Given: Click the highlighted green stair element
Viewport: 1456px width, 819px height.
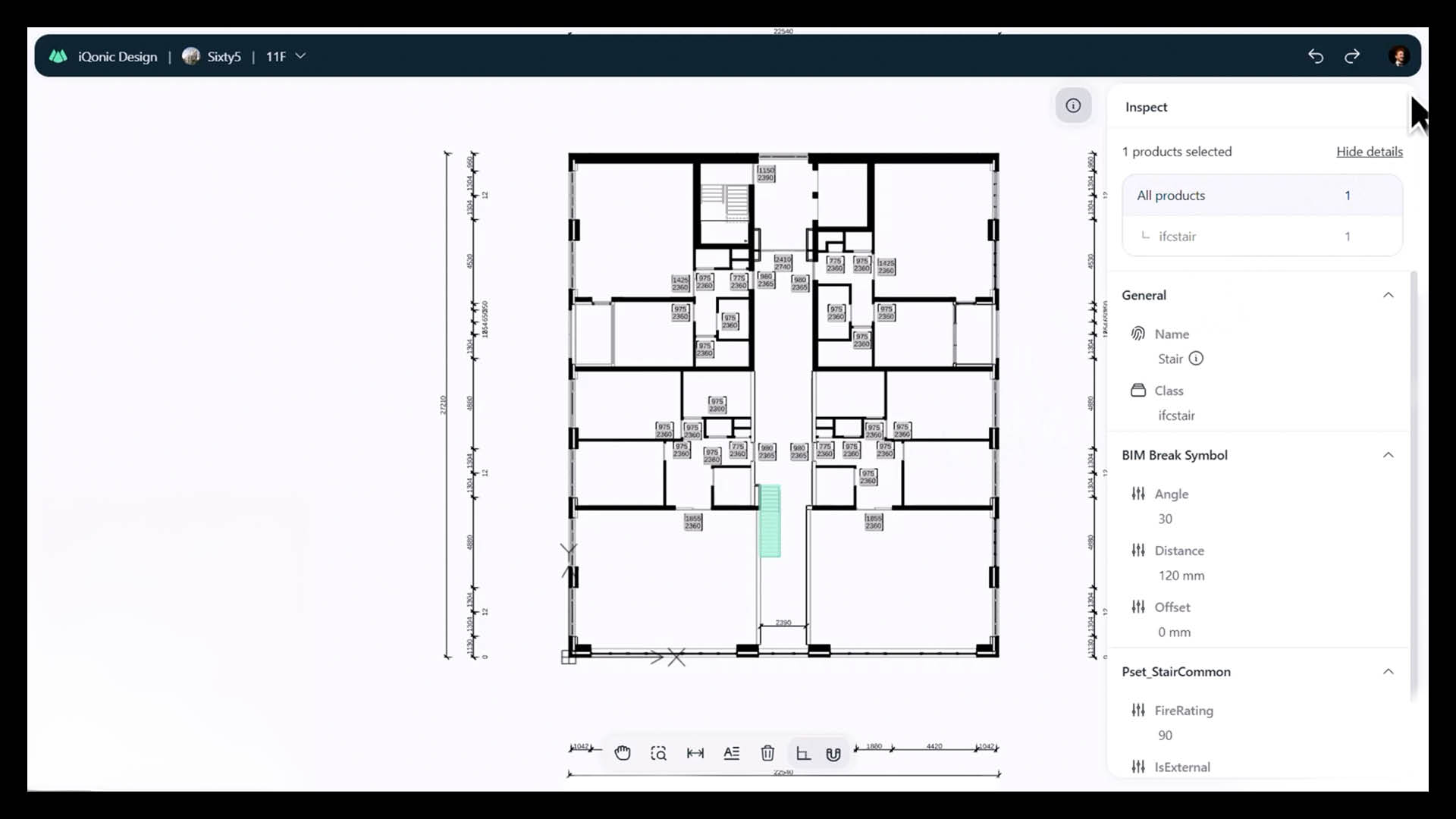Looking at the screenshot, I should pos(770,522).
